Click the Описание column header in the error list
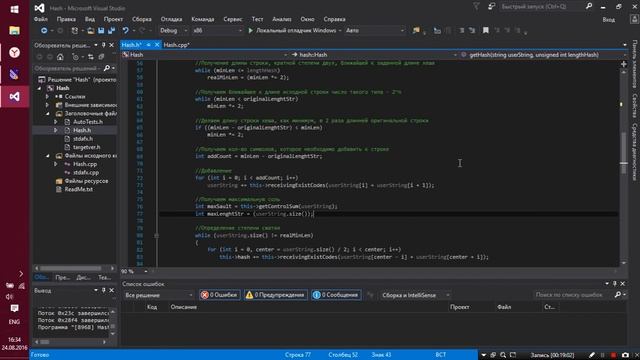The image size is (640, 360). 184,307
